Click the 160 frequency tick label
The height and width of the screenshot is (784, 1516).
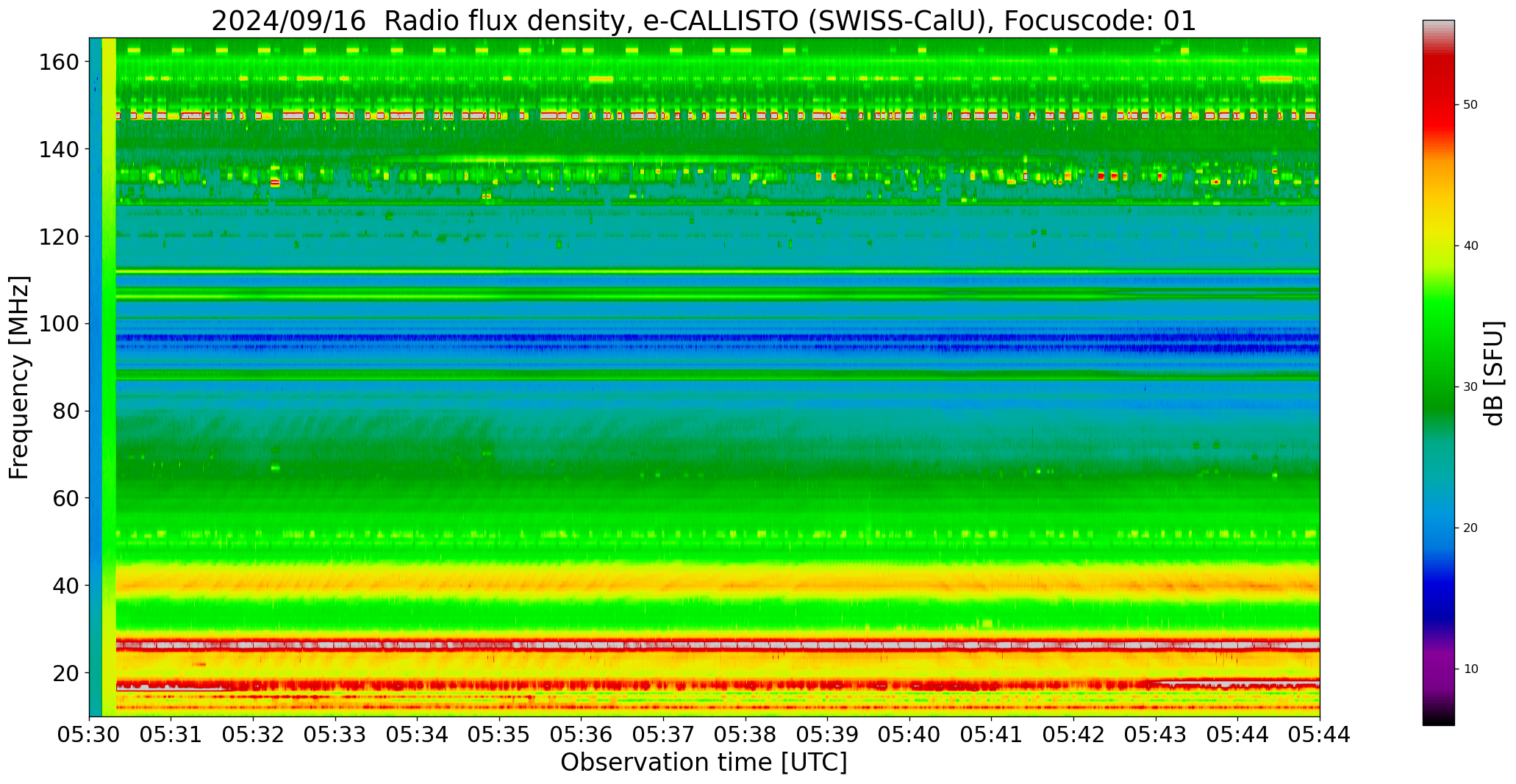59,62
